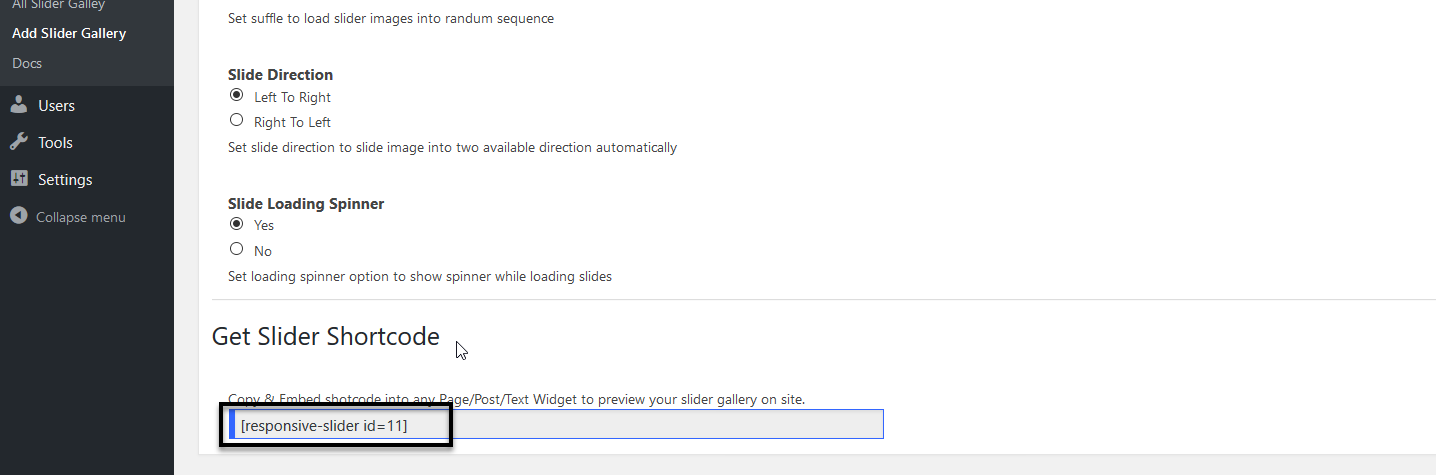Click the "Left To Right" option label
Viewport: 1436px width, 475px height.
[292, 98]
